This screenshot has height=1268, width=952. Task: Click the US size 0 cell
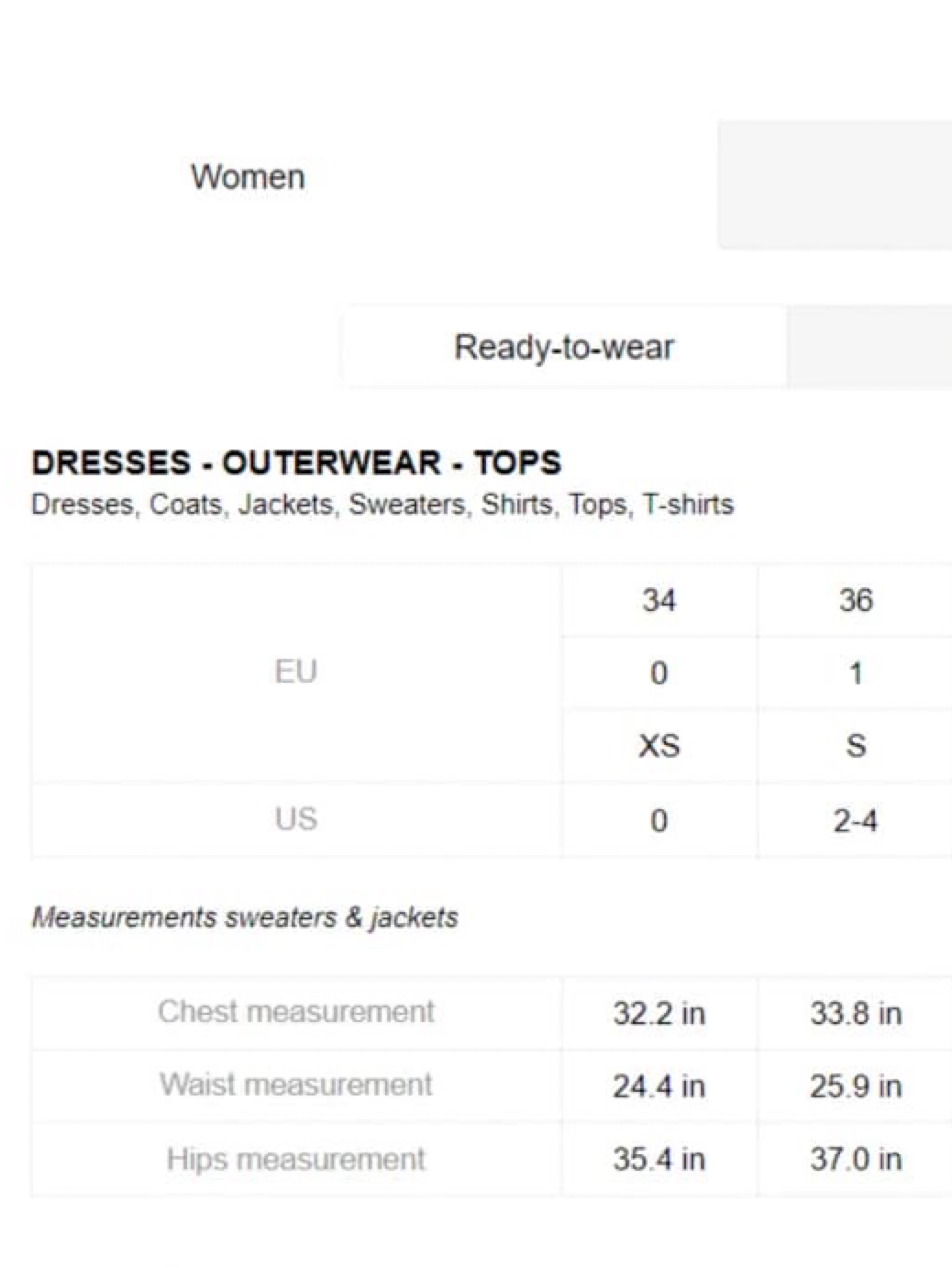click(x=659, y=820)
